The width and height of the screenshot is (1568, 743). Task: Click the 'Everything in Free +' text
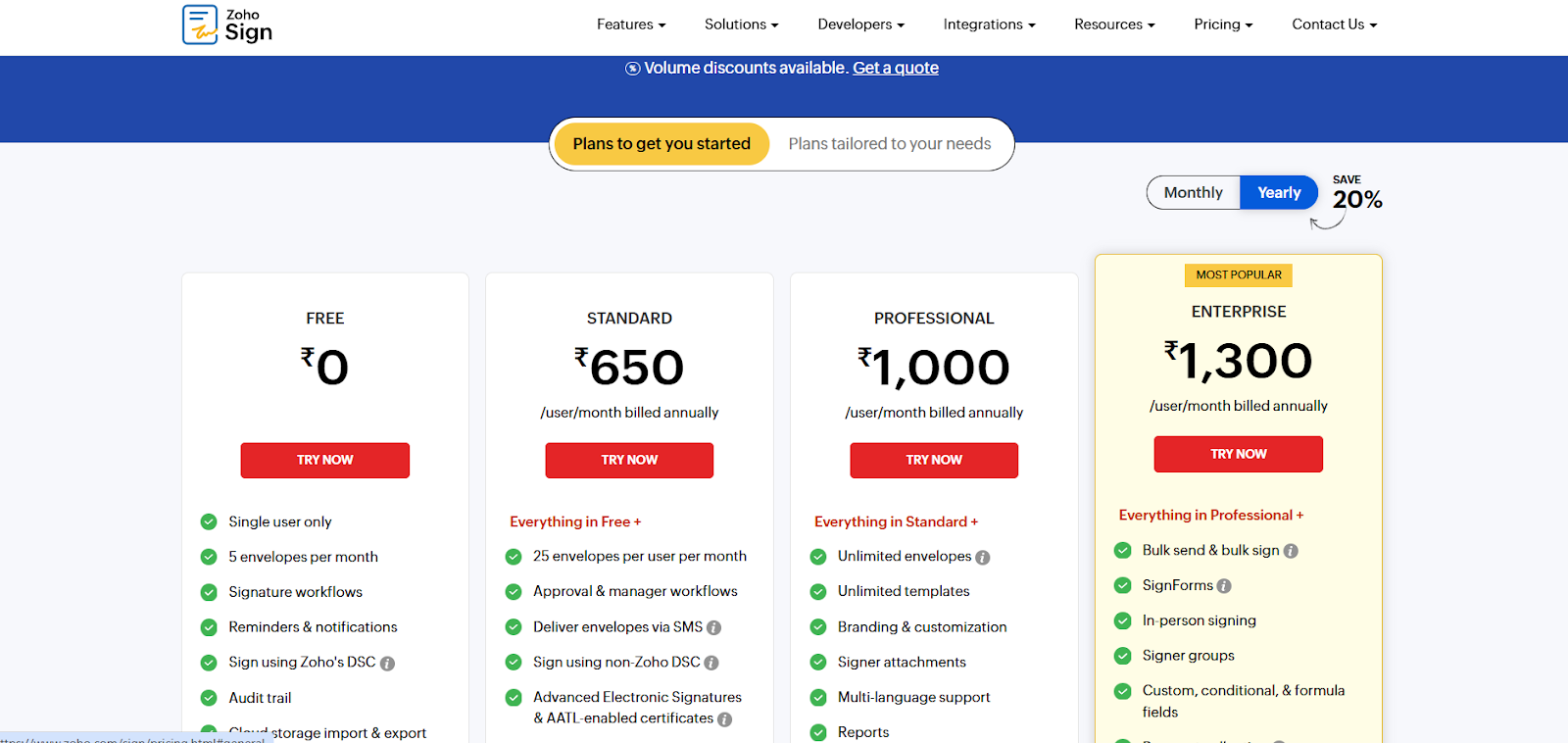point(575,522)
